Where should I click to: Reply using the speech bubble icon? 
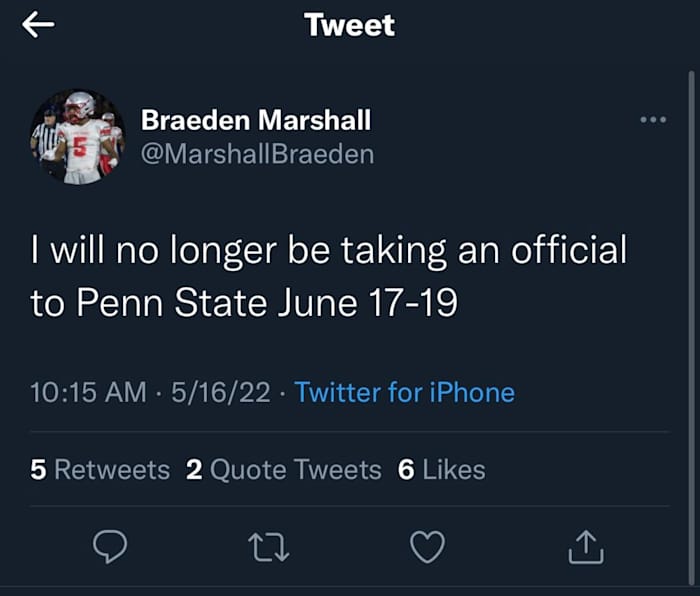point(109,545)
